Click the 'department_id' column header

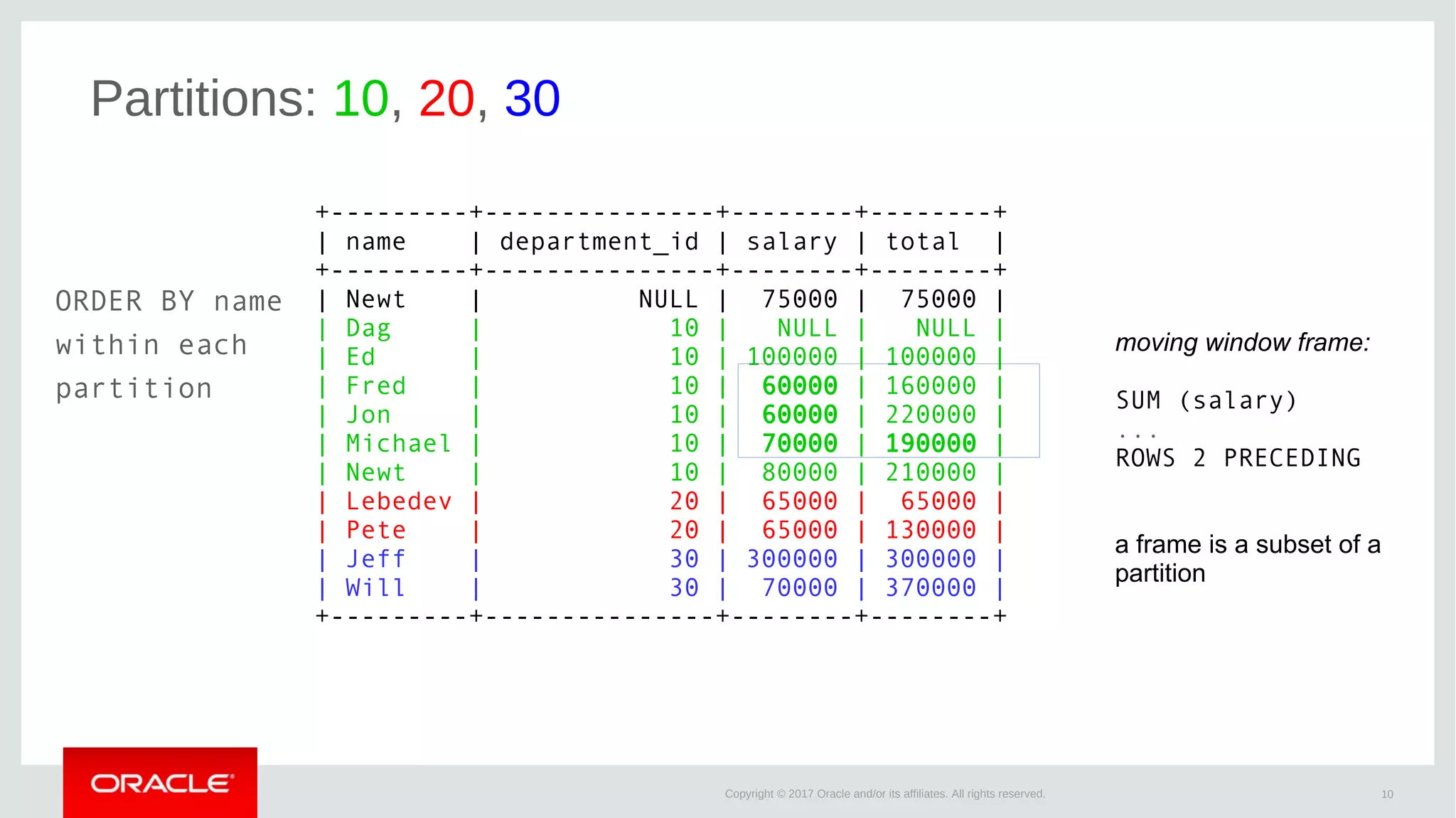(x=599, y=242)
